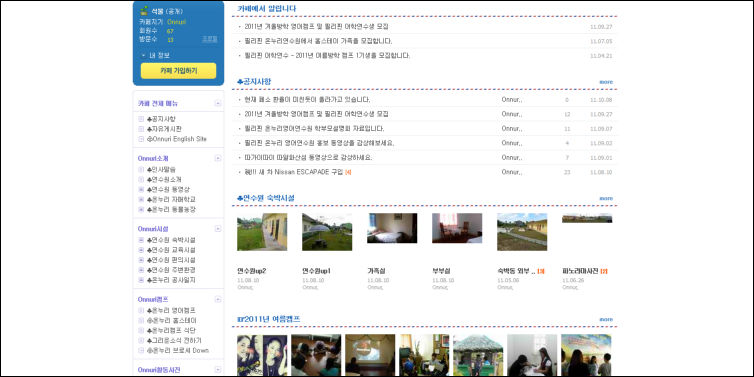This screenshot has width=754, height=377.
Task: Click board icon beside ♣인사말씀
Action: click(141, 169)
